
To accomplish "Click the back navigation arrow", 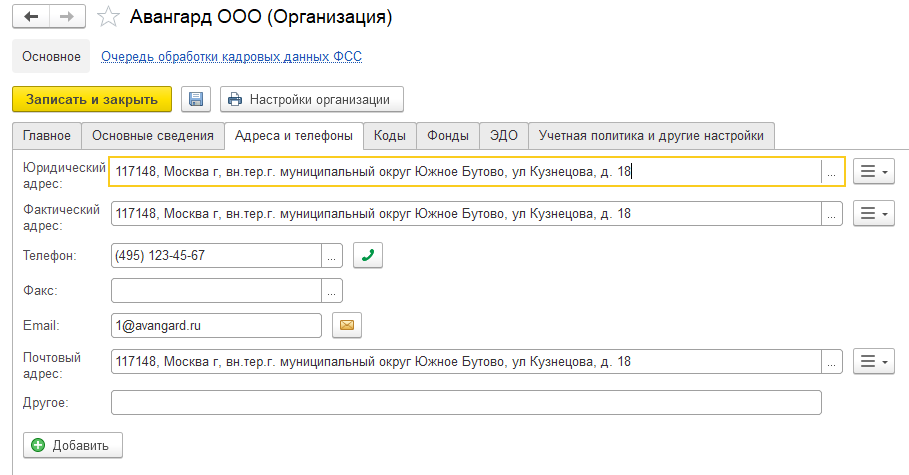I will (x=31, y=18).
